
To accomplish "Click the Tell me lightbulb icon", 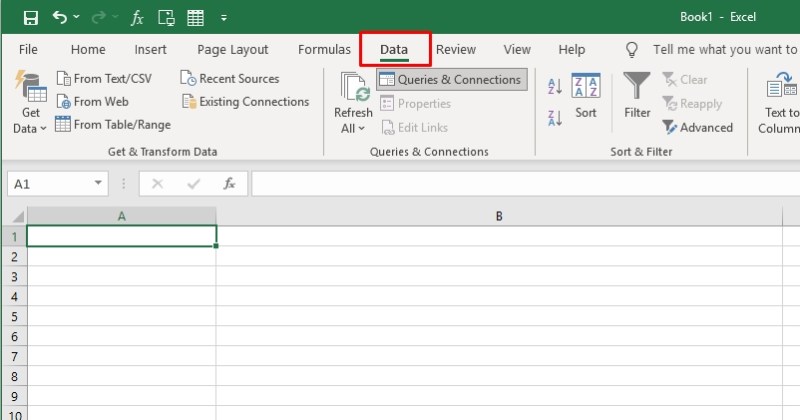I will pos(632,50).
